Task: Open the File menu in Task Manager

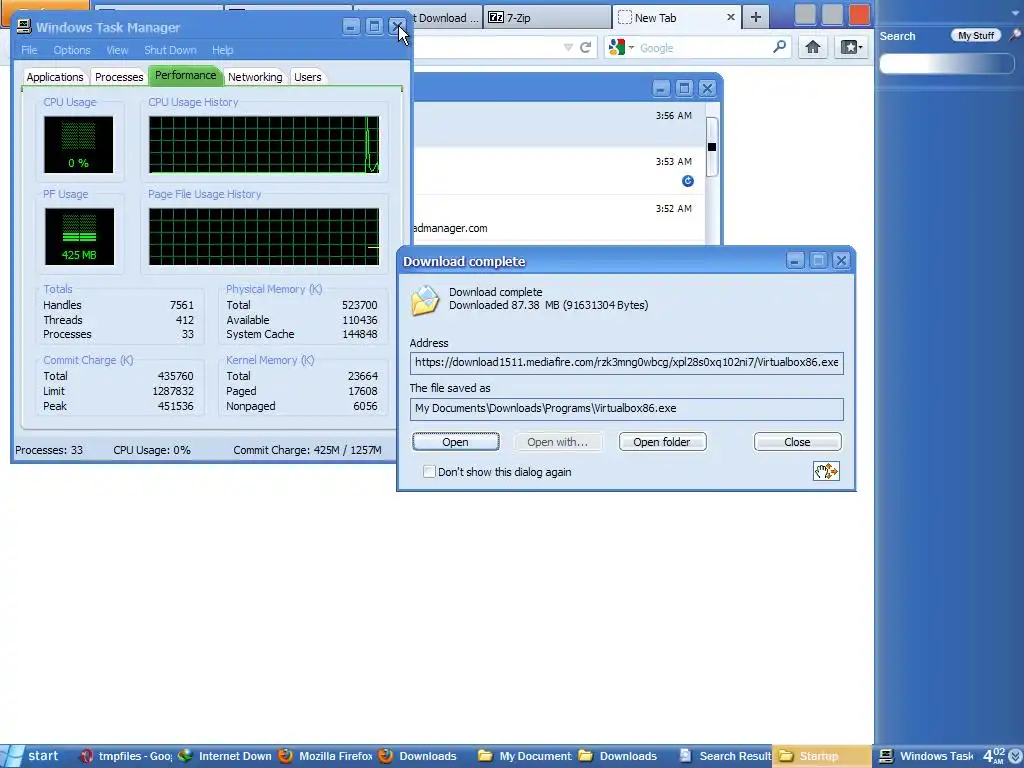Action: tap(29, 50)
